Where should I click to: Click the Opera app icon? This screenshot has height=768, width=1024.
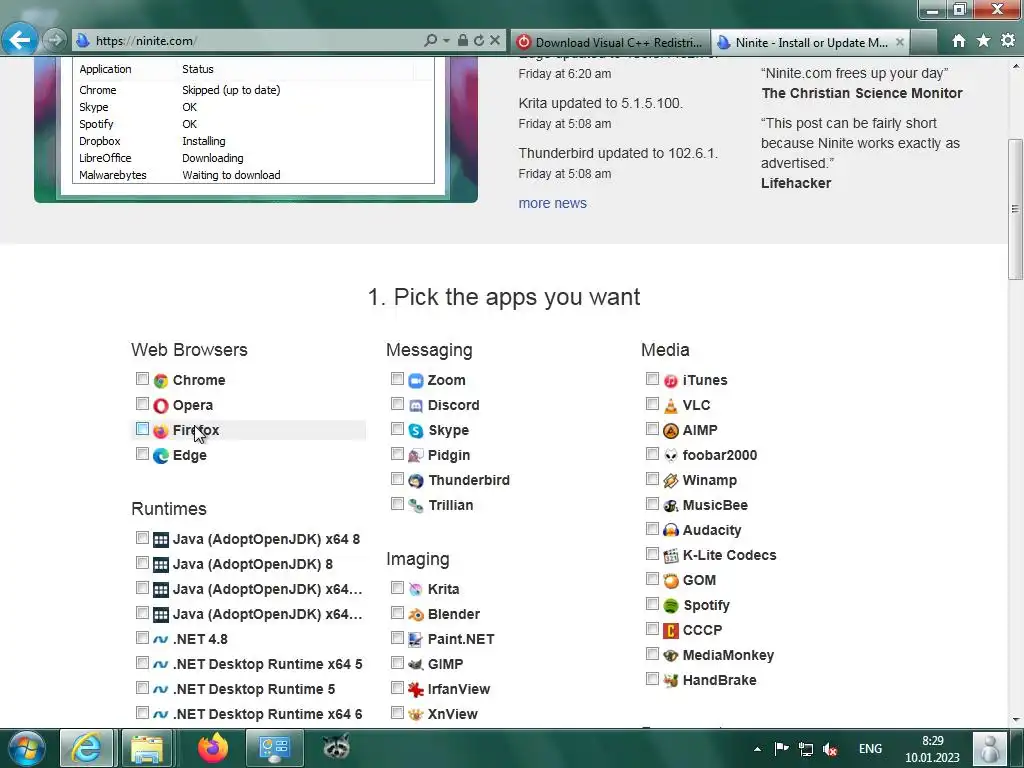pyautogui.click(x=161, y=406)
